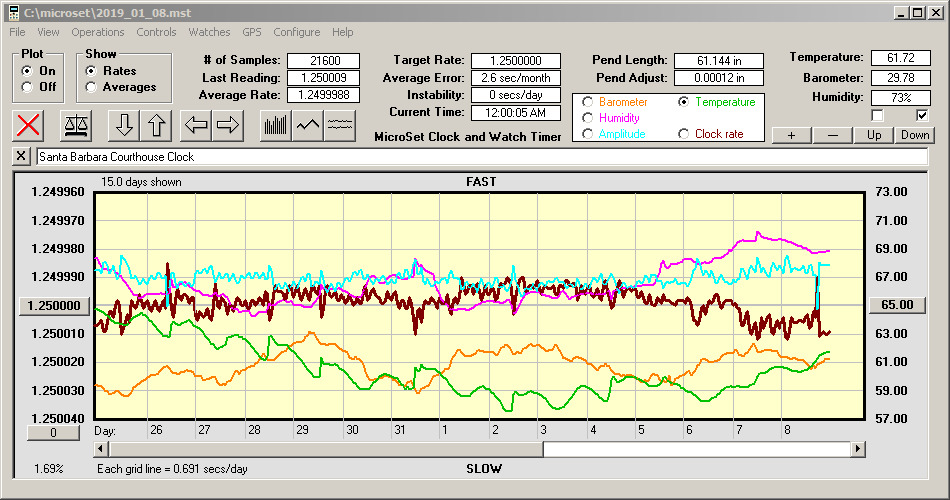
Task: Select the Humidity radio button
Action: click(587, 118)
